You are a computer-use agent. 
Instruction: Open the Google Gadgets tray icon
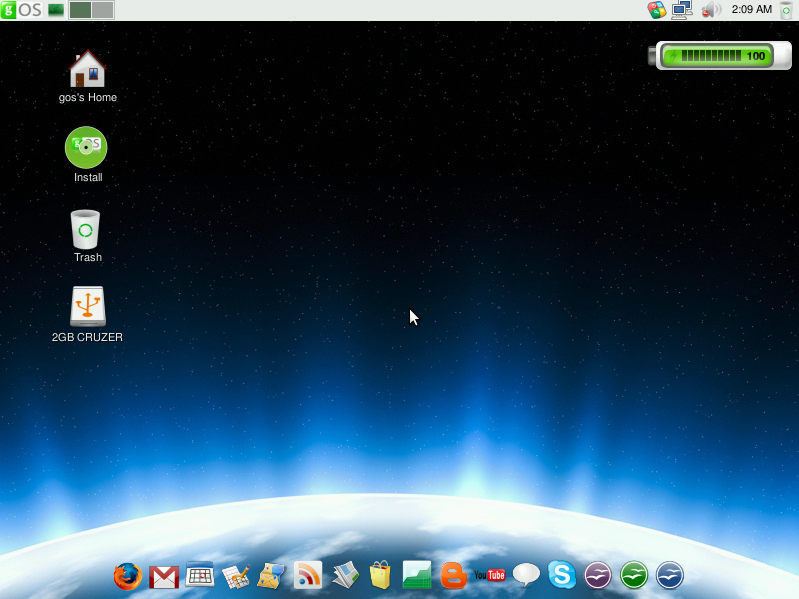click(x=657, y=10)
